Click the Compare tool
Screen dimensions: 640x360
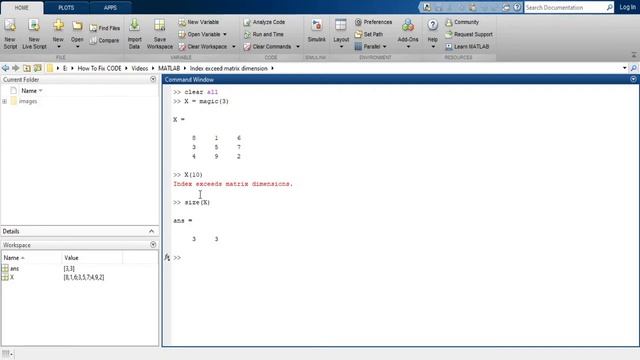coord(104,40)
